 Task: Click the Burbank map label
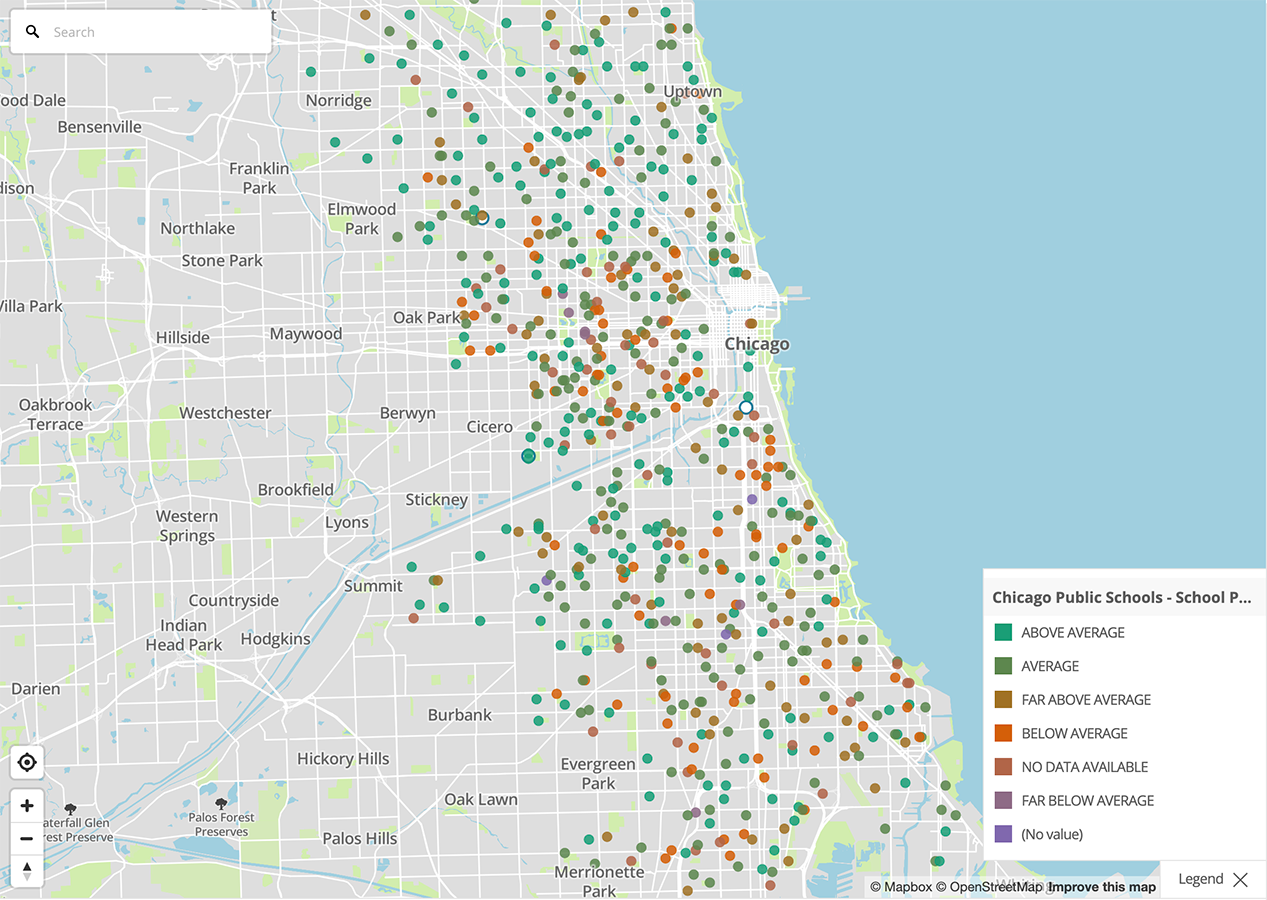coord(460,715)
